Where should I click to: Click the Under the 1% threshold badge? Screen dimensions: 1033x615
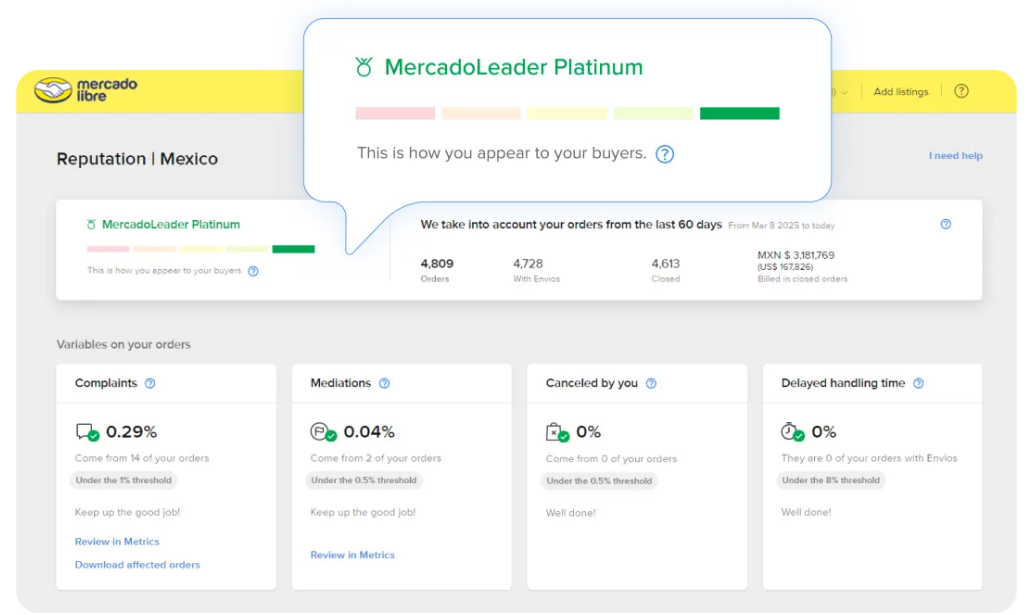click(124, 480)
